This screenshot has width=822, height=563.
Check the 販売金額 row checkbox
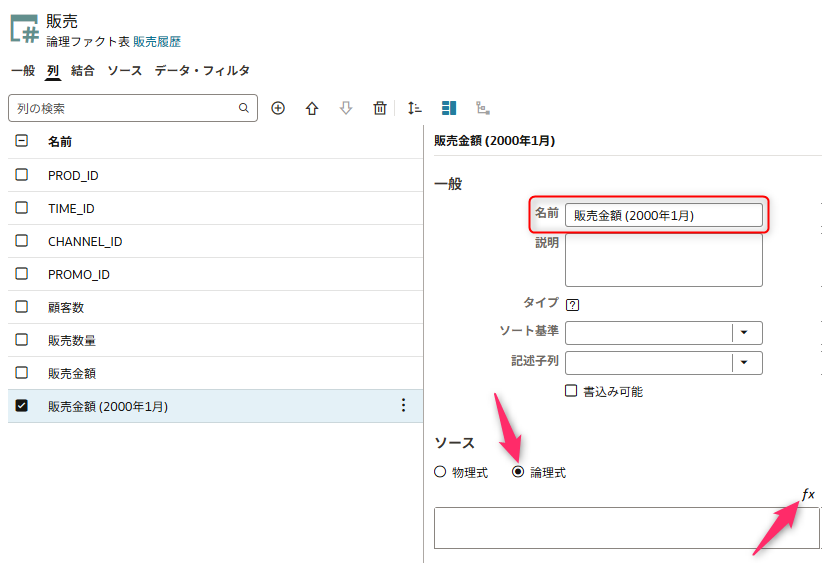coord(21,373)
